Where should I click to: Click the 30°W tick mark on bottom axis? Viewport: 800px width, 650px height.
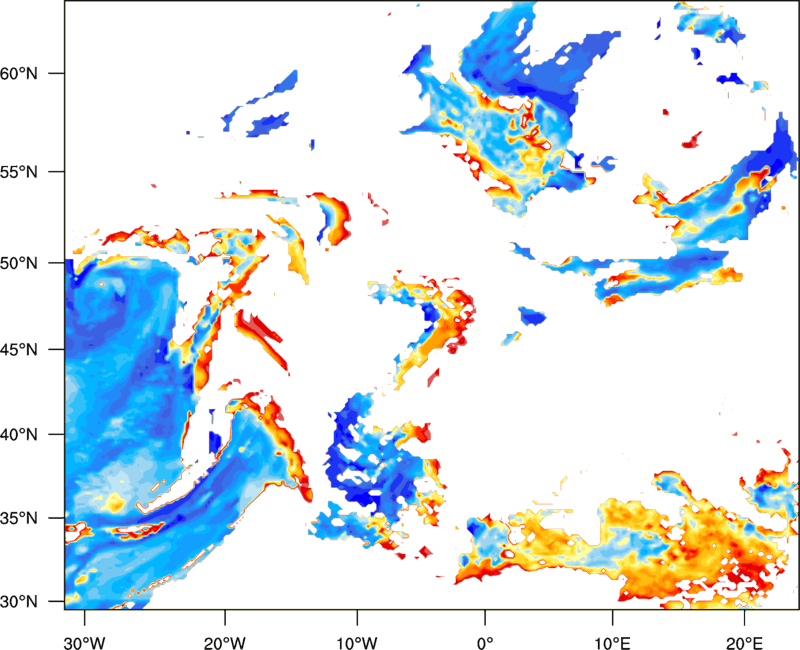coord(84,615)
